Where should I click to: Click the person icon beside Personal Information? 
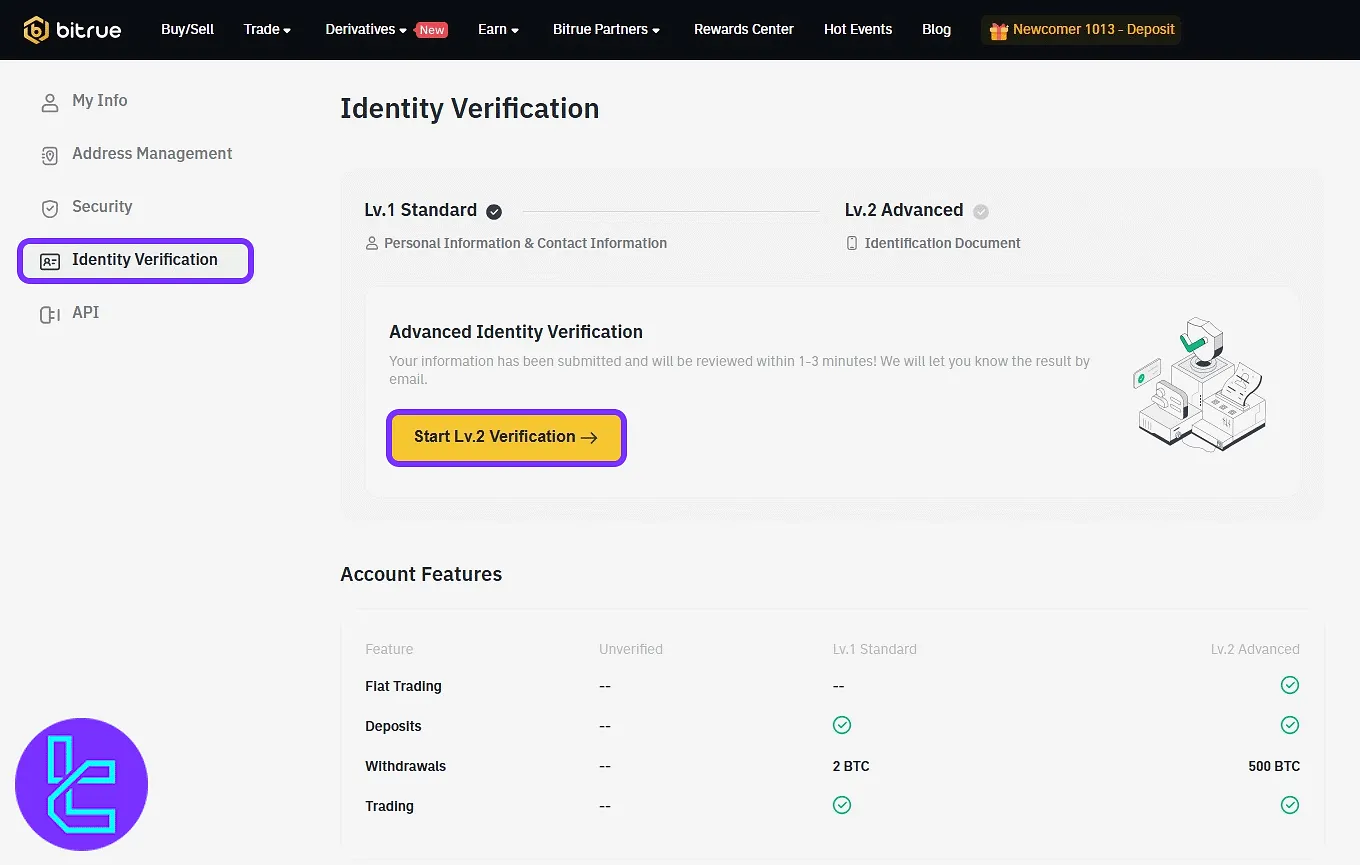(372, 243)
